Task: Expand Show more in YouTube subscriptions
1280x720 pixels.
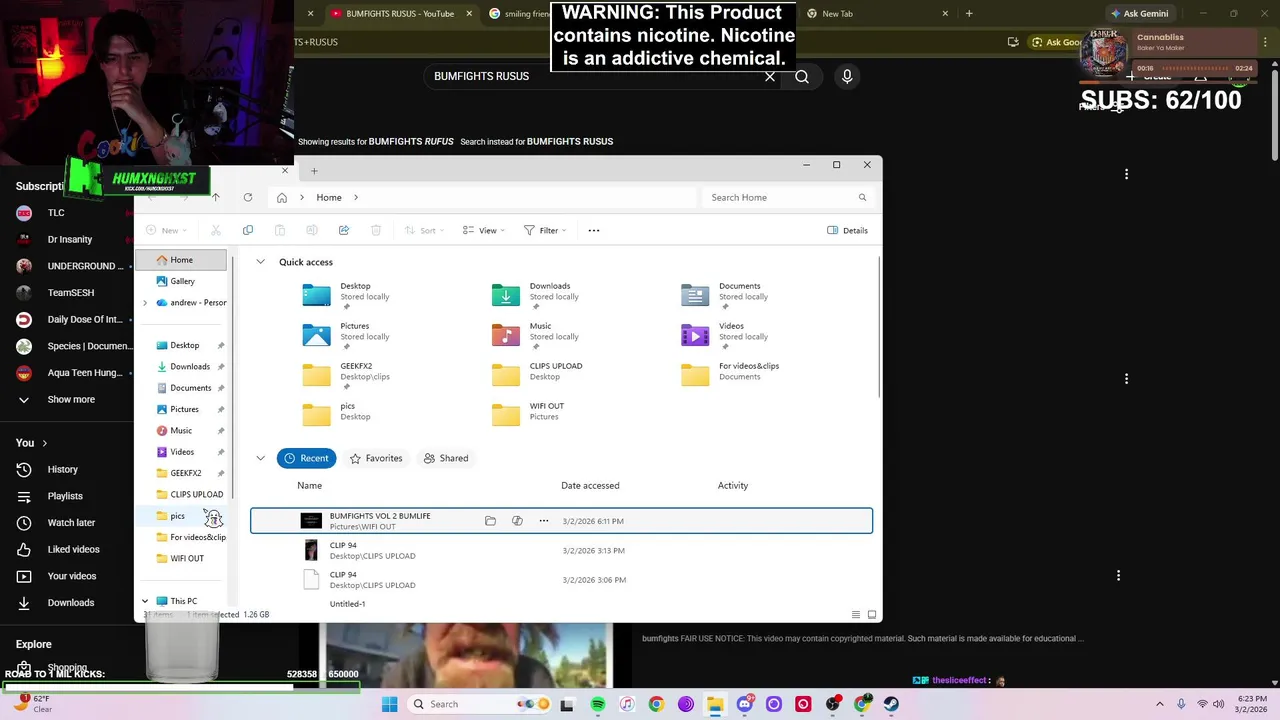Action: click(x=70, y=399)
